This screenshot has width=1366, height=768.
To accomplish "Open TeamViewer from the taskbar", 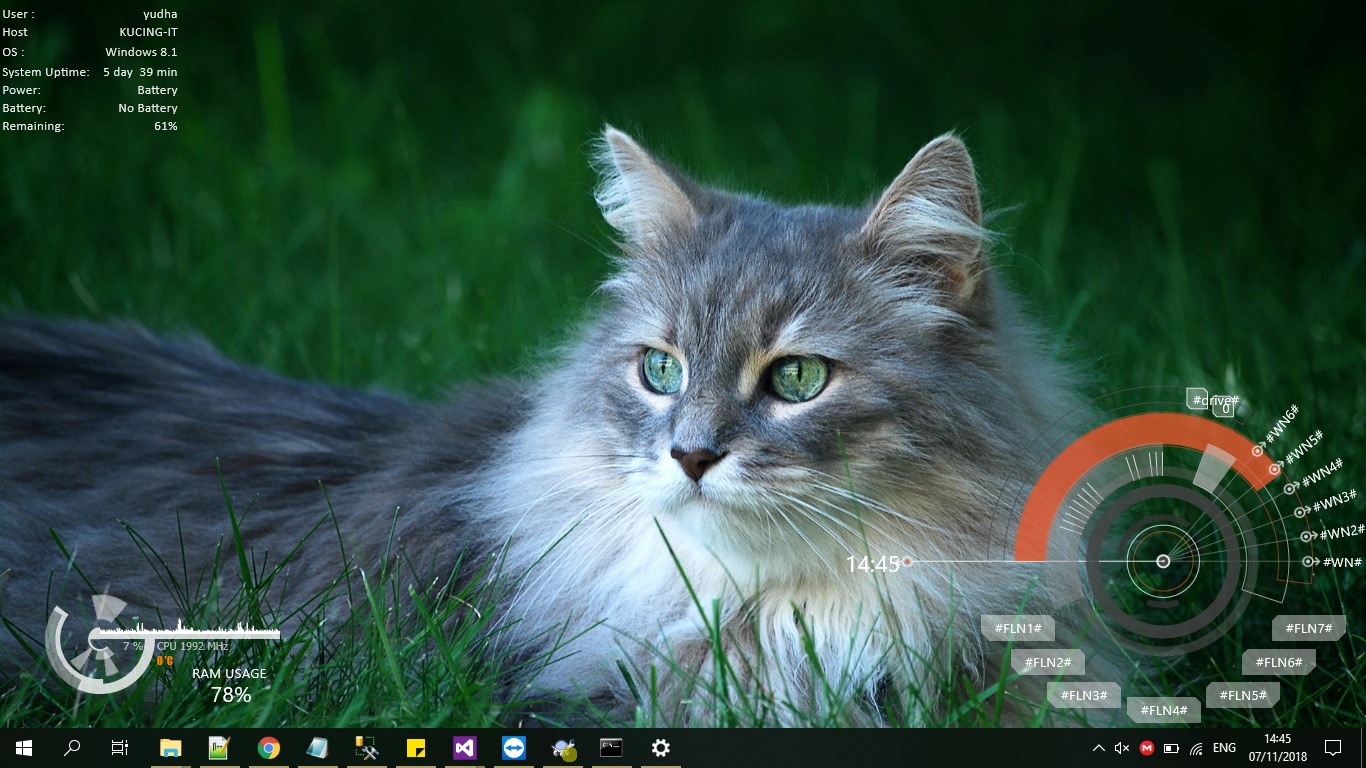I will coord(513,747).
